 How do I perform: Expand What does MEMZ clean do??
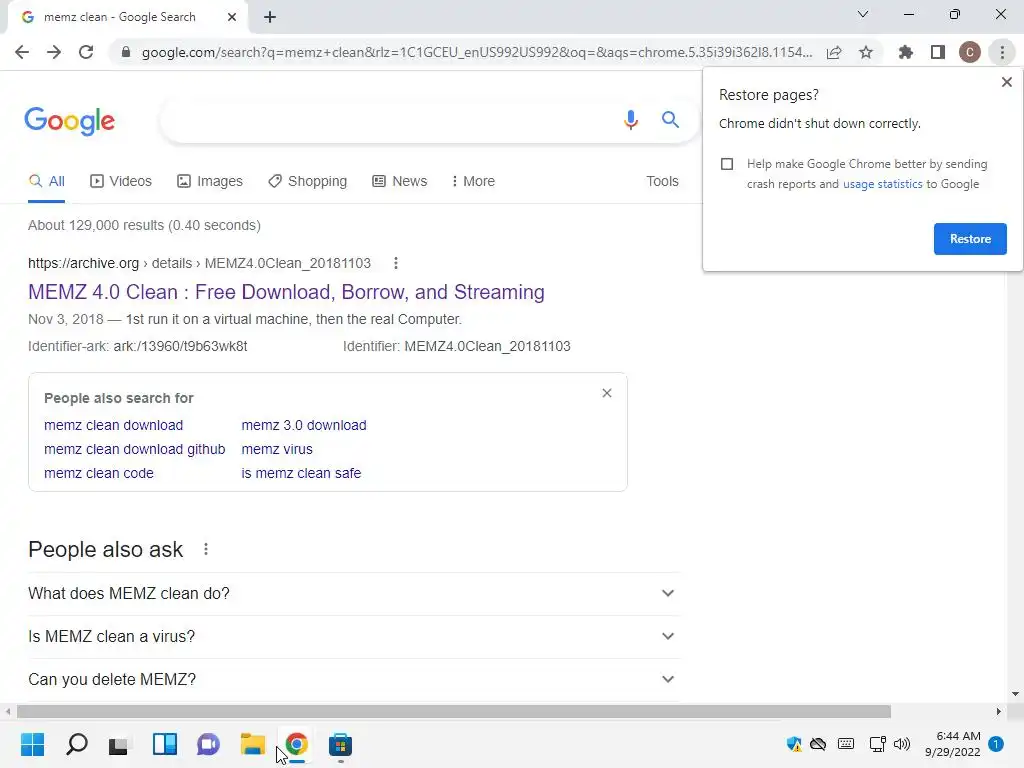coord(353,594)
